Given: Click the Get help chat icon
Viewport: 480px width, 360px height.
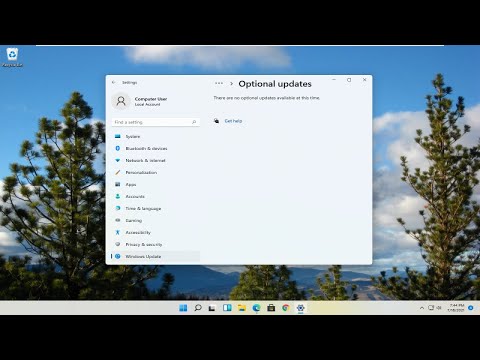Looking at the screenshot, I should coord(217,121).
